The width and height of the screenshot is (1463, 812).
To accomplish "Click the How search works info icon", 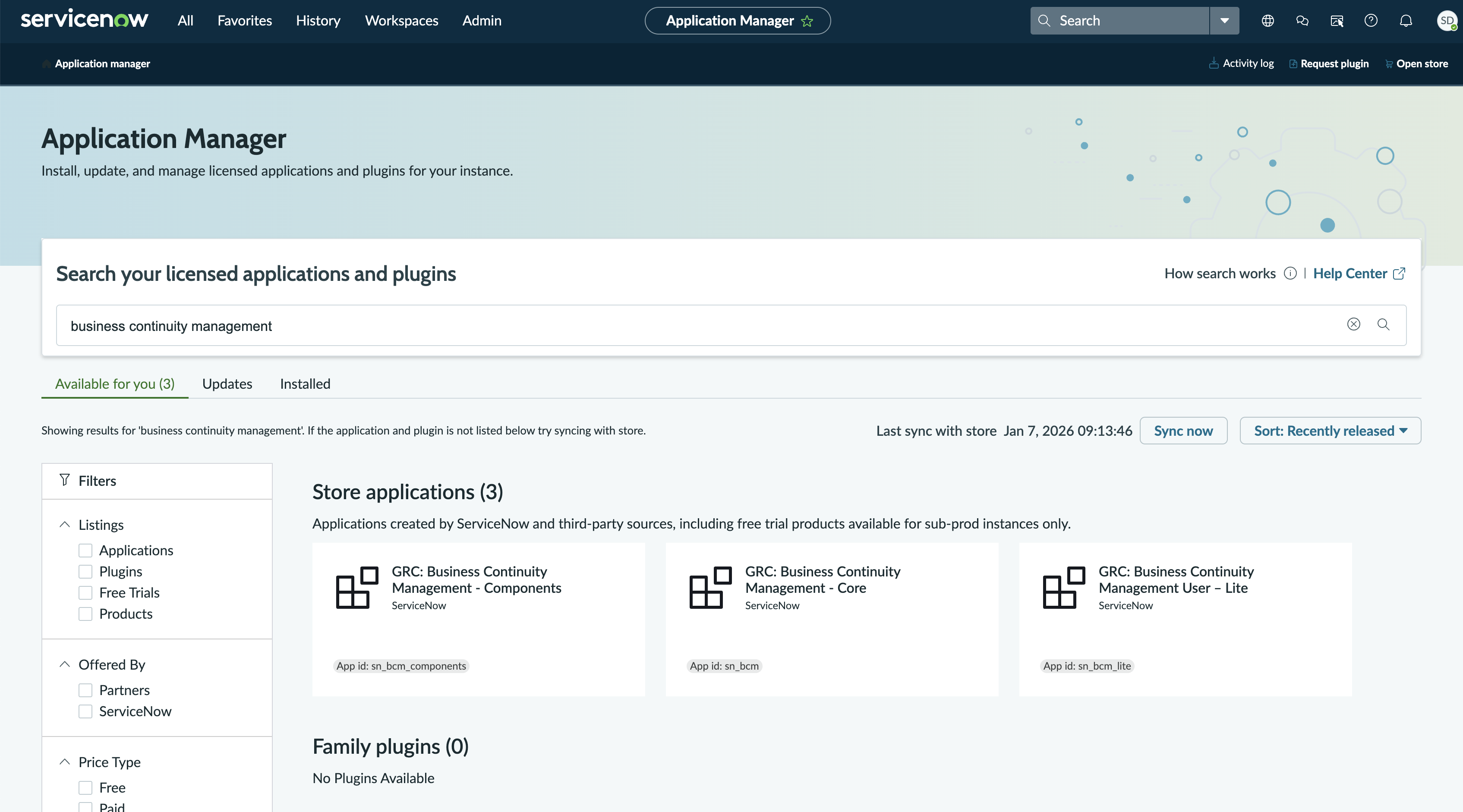I will click(x=1290, y=273).
